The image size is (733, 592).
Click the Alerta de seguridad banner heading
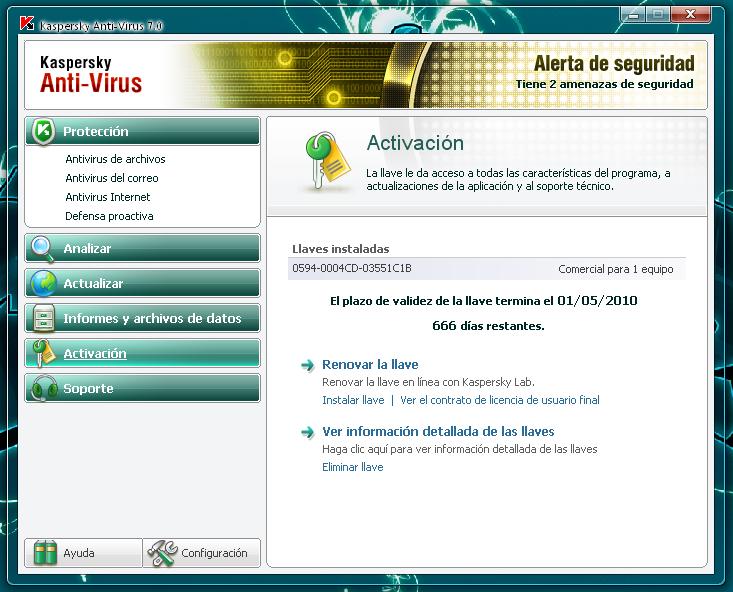point(614,64)
